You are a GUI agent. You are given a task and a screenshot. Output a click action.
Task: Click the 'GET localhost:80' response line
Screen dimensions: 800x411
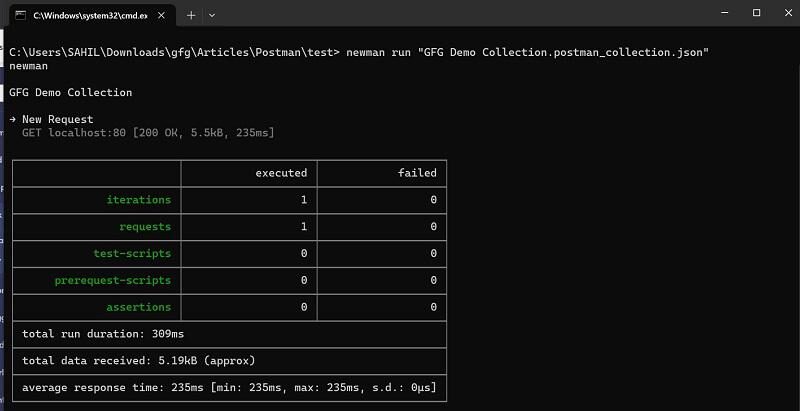pyautogui.click(x=148, y=132)
